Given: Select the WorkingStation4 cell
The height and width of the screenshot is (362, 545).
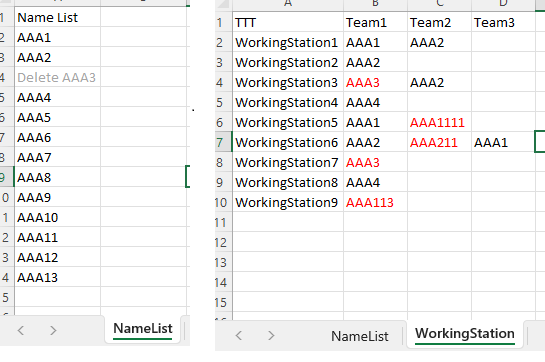Looking at the screenshot, I should [288, 102].
